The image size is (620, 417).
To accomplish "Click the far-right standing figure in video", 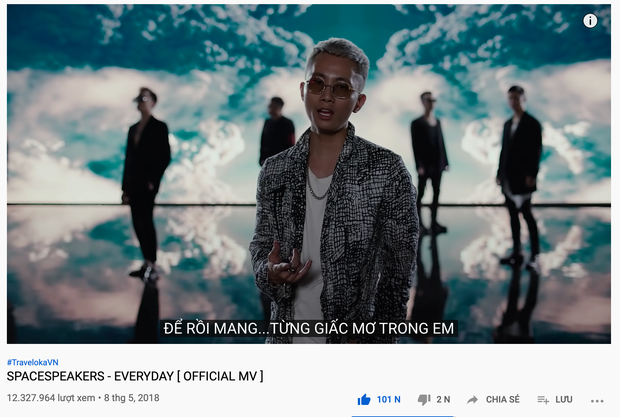I will pos(519,174).
